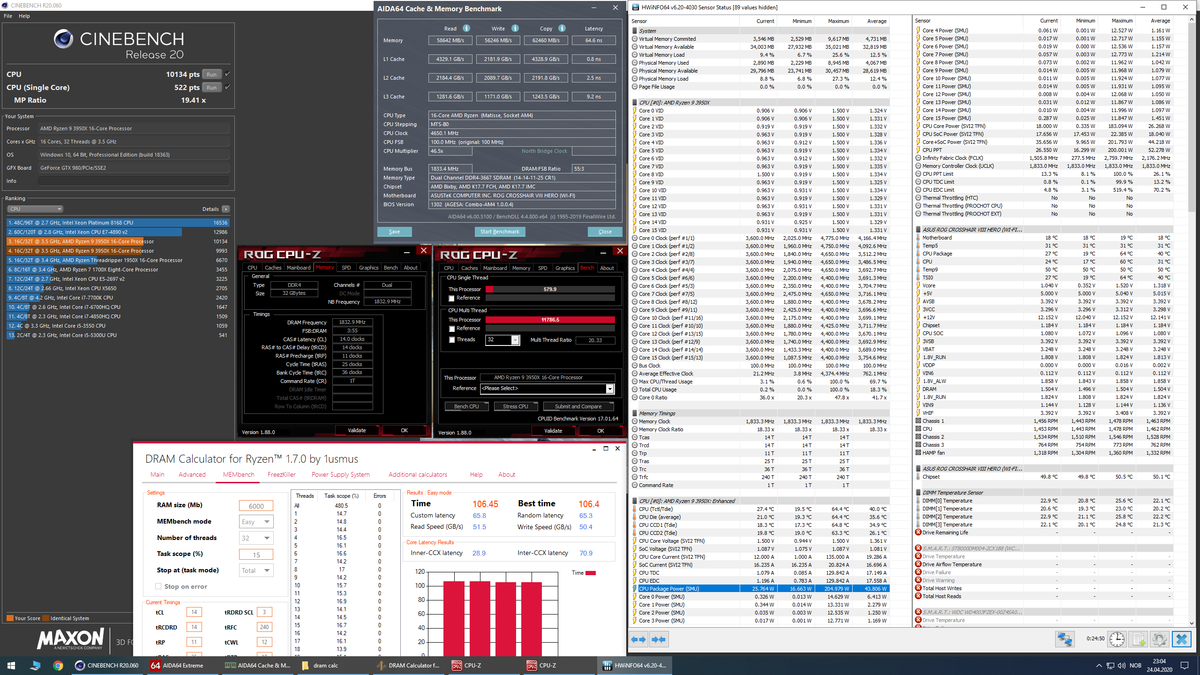Enable Stop on error in DRAM Calculator
Image resolution: width=1200 pixels, height=675 pixels.
[157, 586]
